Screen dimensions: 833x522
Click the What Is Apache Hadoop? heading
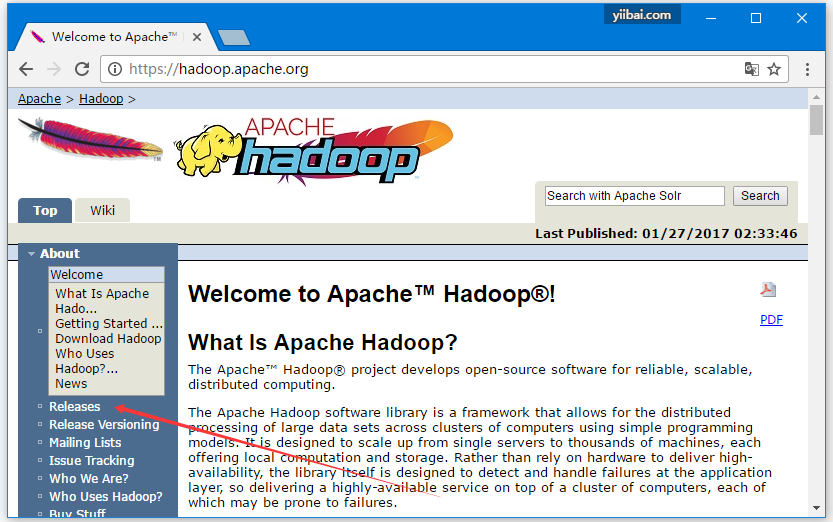[x=322, y=343]
